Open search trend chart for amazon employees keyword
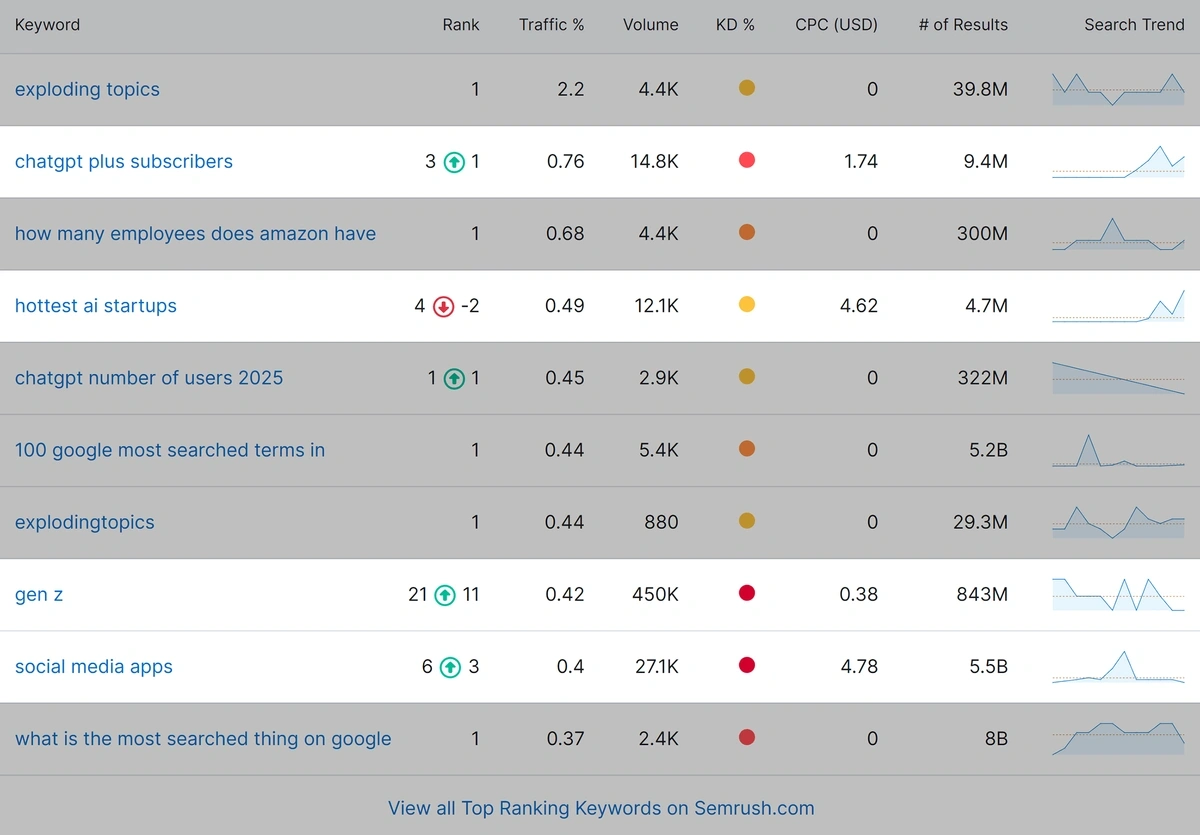This screenshot has height=835, width=1200. coord(1118,234)
